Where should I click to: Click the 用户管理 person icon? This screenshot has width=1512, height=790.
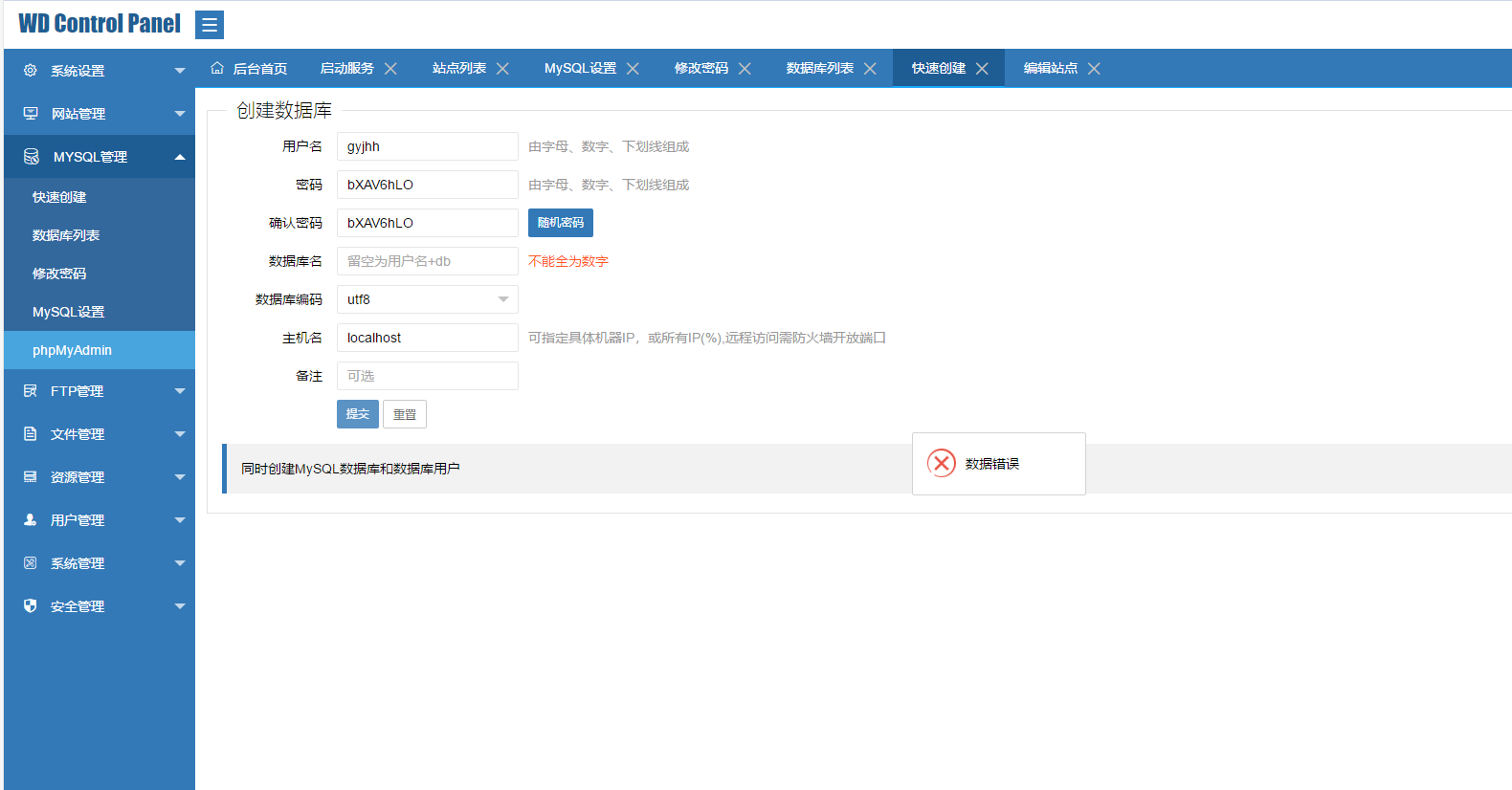pyautogui.click(x=31, y=520)
